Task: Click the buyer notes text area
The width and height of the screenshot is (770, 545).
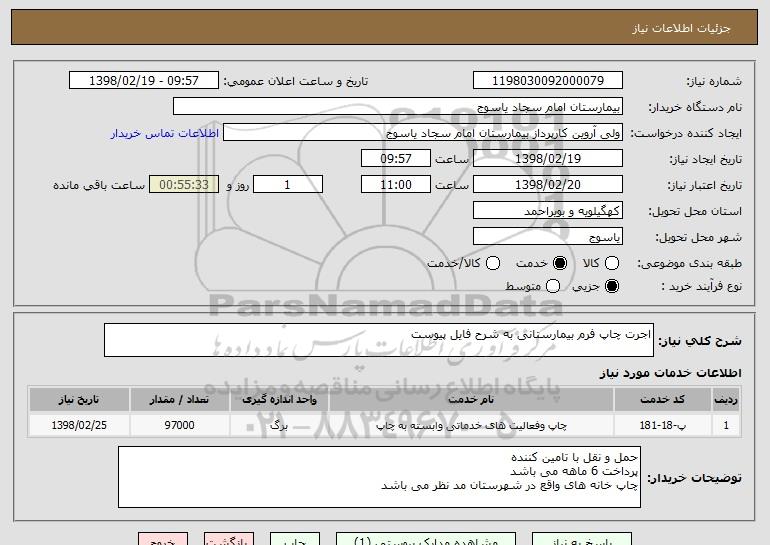Action: 379,477
